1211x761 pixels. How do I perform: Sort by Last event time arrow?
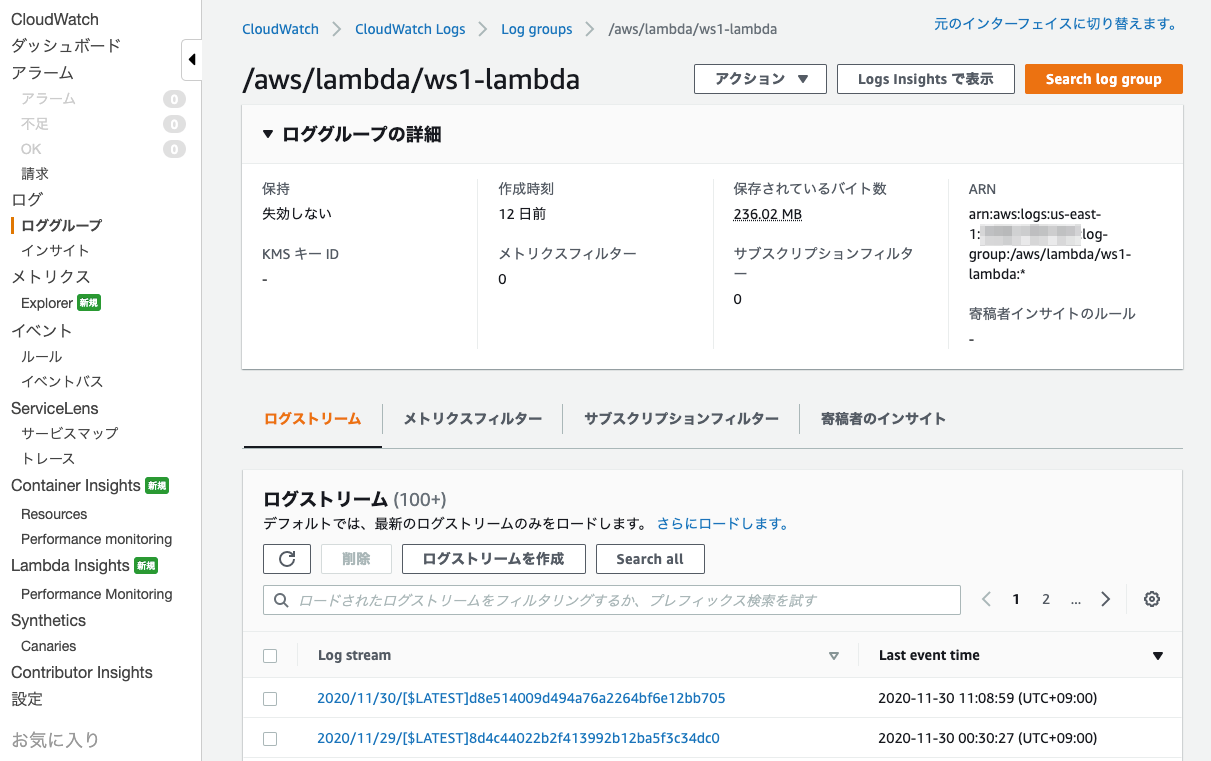coord(1158,656)
